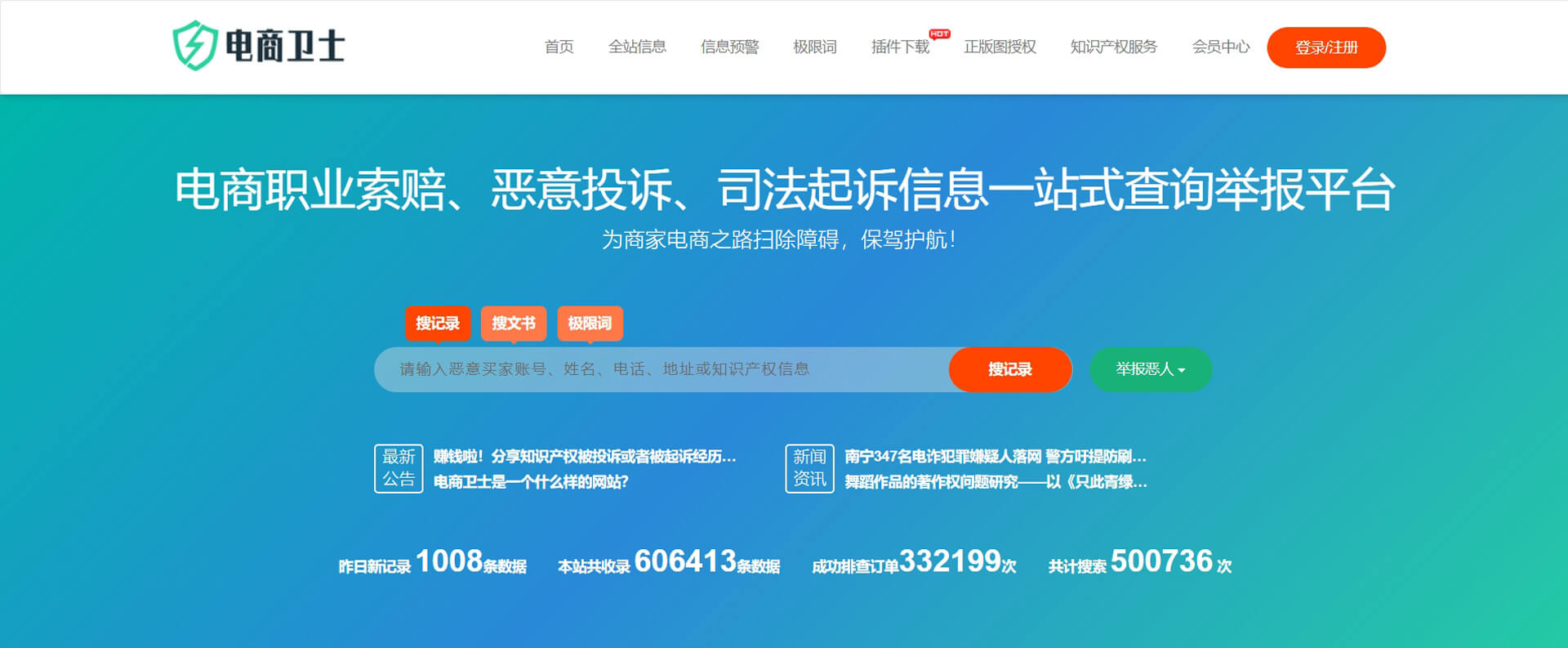The height and width of the screenshot is (648, 1568).
Task: Go to 全站信息 in navigation
Action: click(637, 47)
